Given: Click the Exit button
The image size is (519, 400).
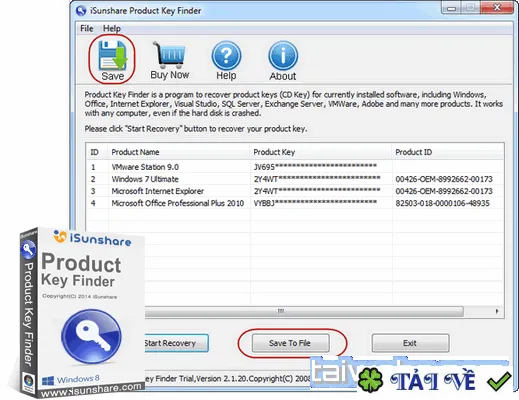Looking at the screenshot, I should [410, 343].
